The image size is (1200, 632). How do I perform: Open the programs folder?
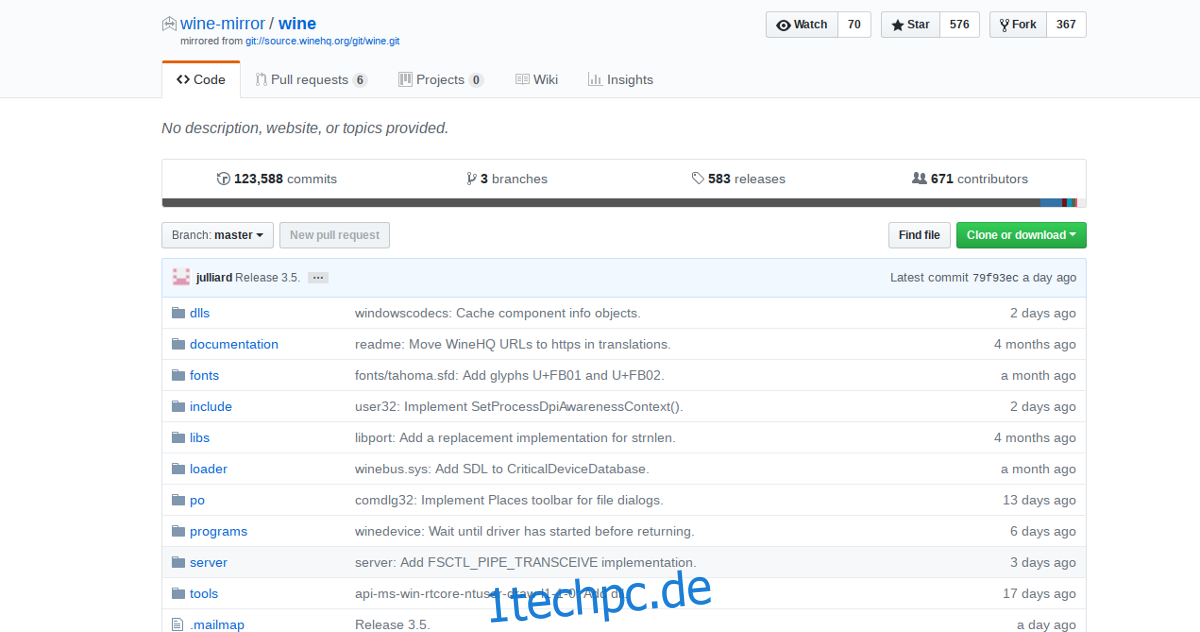point(219,531)
